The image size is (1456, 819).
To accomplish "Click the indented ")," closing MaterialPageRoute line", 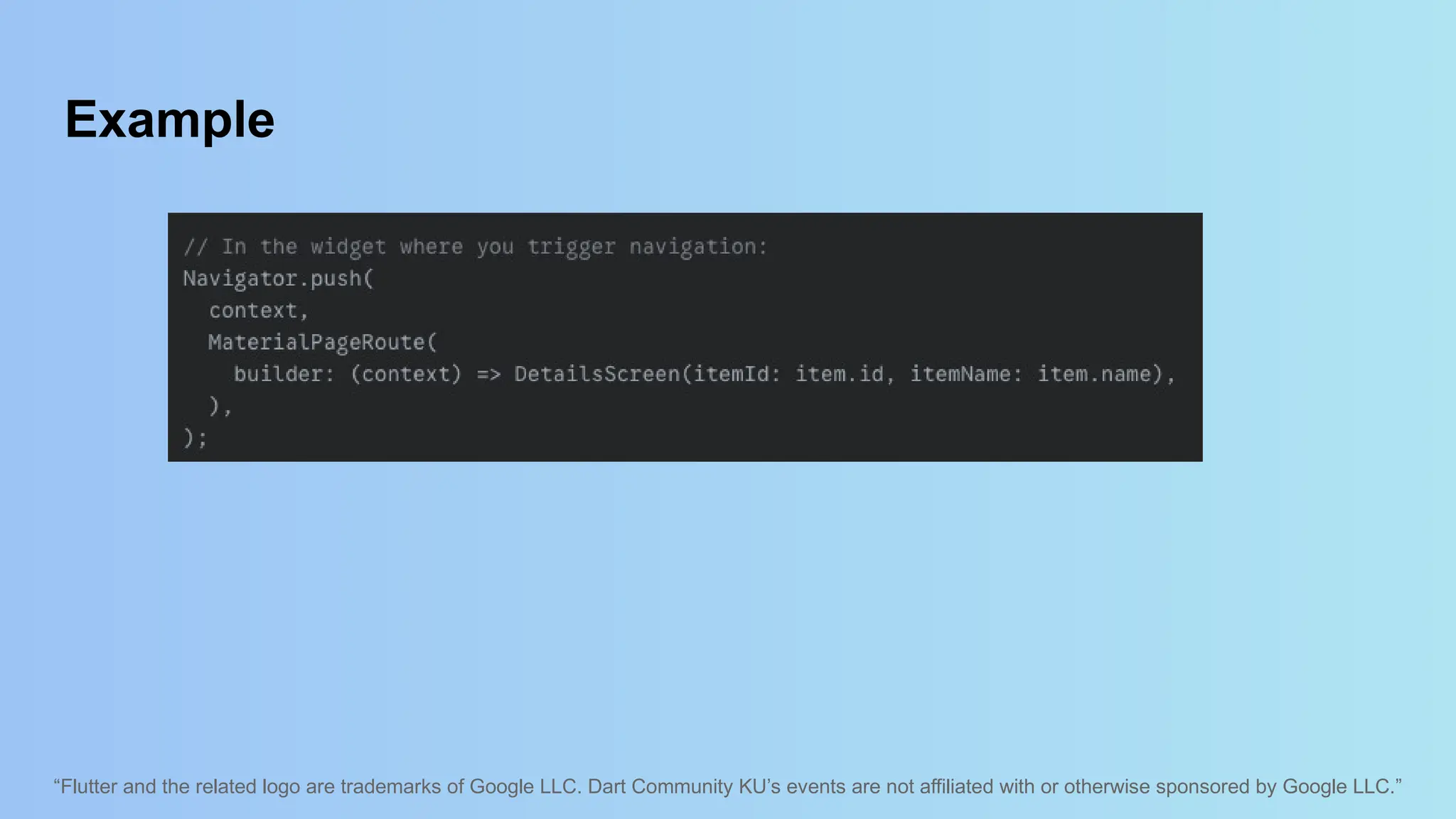I will pos(220,406).
